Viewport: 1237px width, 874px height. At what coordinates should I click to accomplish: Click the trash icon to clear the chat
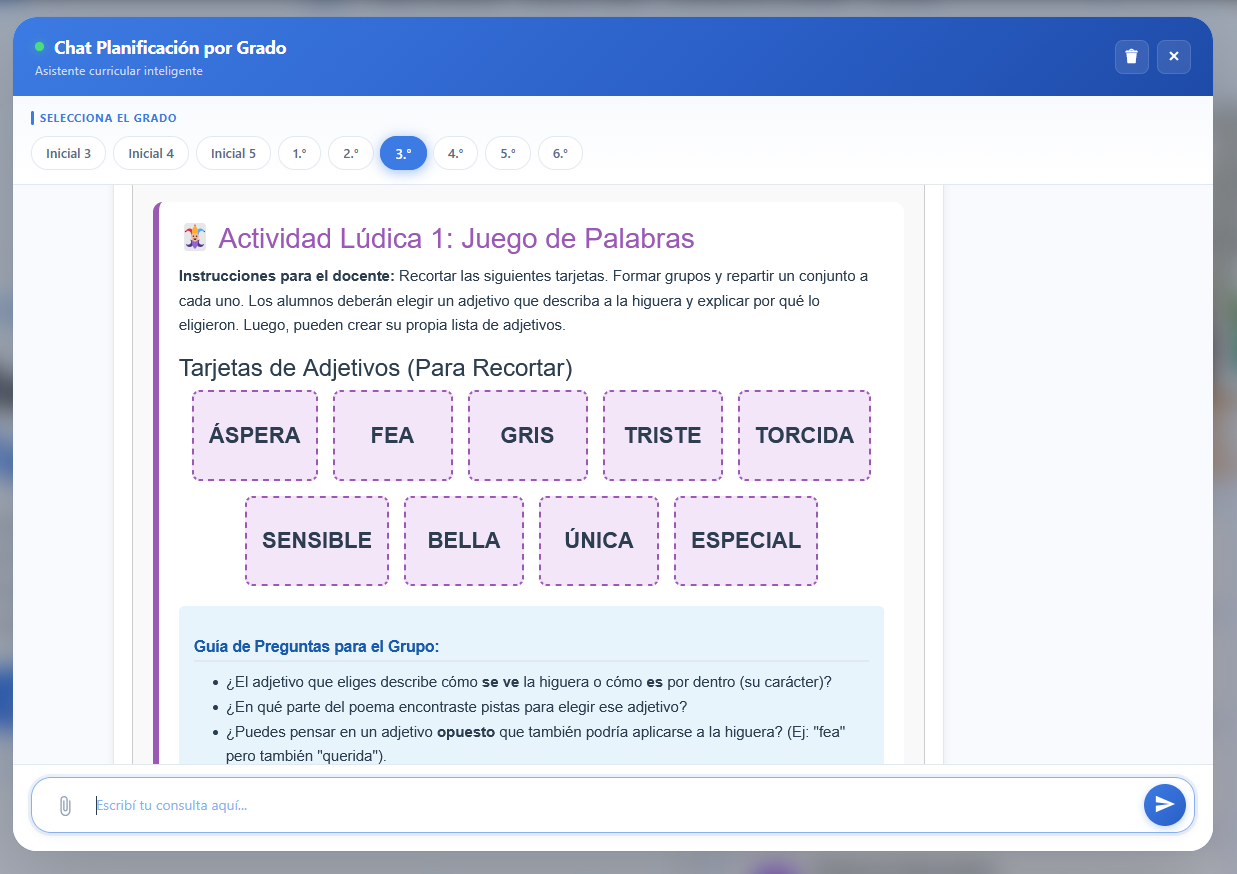click(x=1131, y=57)
